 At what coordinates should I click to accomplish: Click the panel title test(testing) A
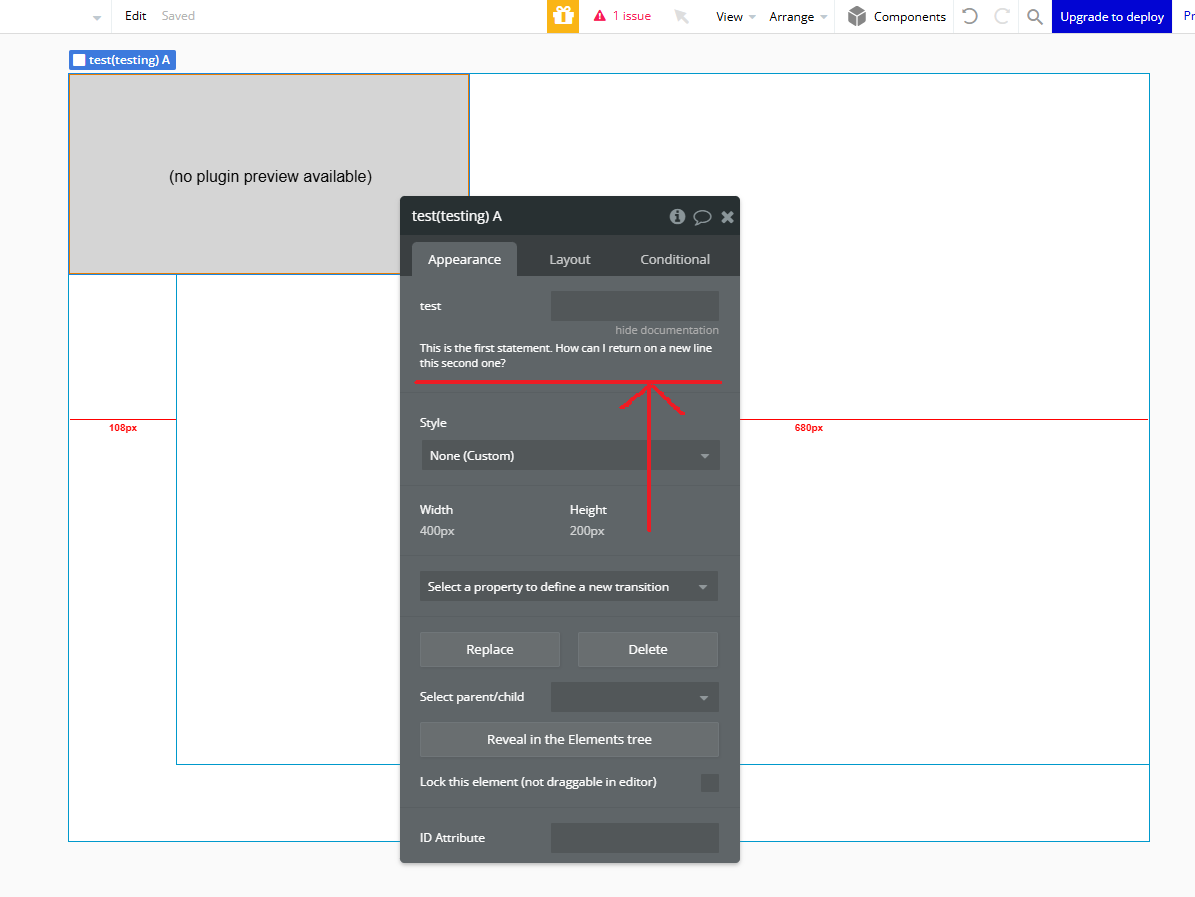pyautogui.click(x=457, y=216)
